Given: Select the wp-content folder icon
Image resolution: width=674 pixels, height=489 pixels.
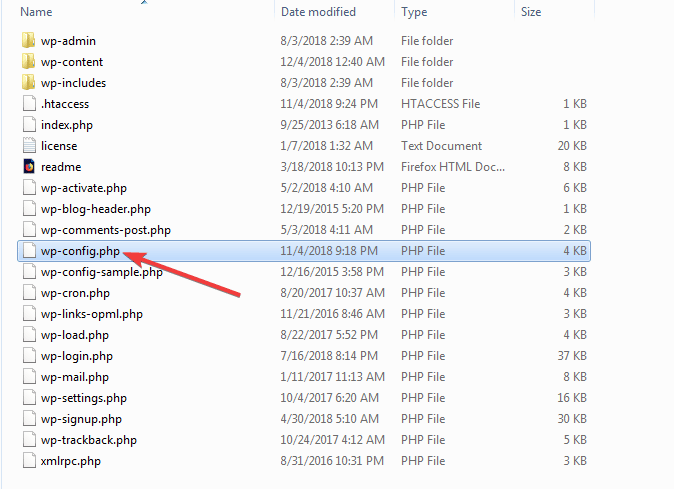Looking at the screenshot, I should click(x=29, y=62).
